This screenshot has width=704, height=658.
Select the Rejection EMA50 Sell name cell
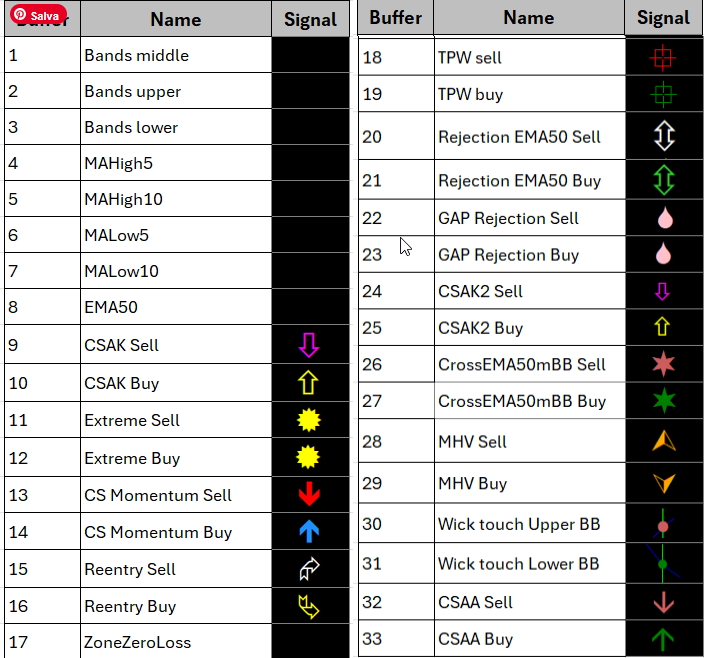point(530,136)
